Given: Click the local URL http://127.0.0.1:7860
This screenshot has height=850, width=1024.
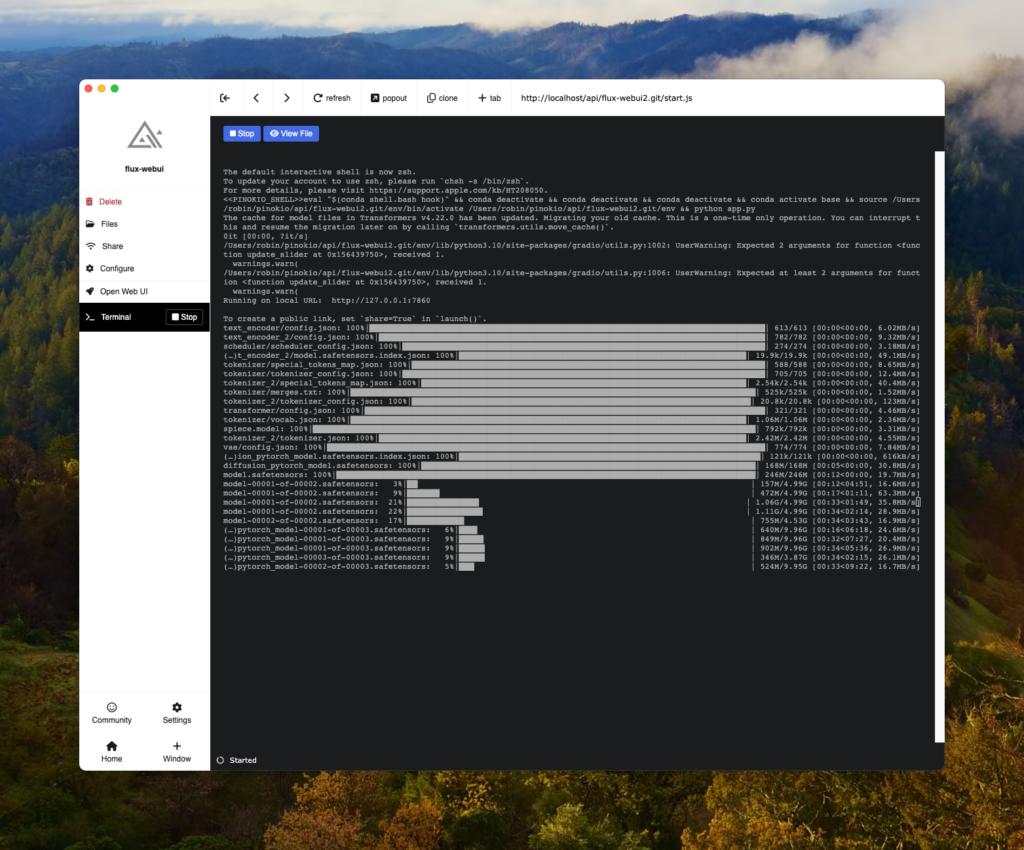Looking at the screenshot, I should (381, 300).
